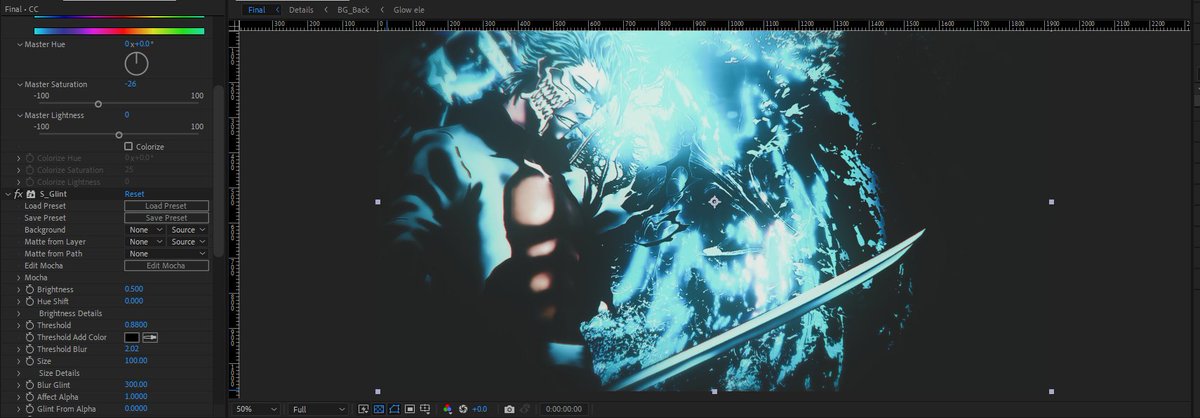
Task: Open Threshold Add Color black swatch
Action: 132,337
